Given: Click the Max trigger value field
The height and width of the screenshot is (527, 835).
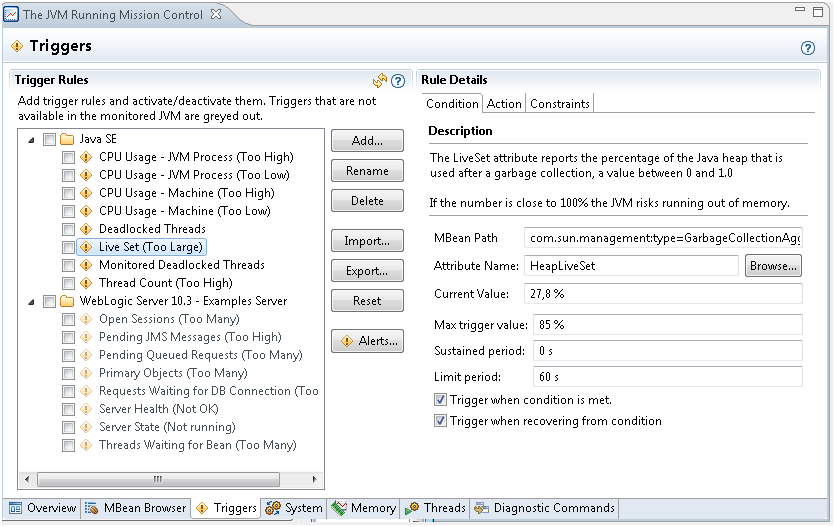Looking at the screenshot, I should click(663, 325).
